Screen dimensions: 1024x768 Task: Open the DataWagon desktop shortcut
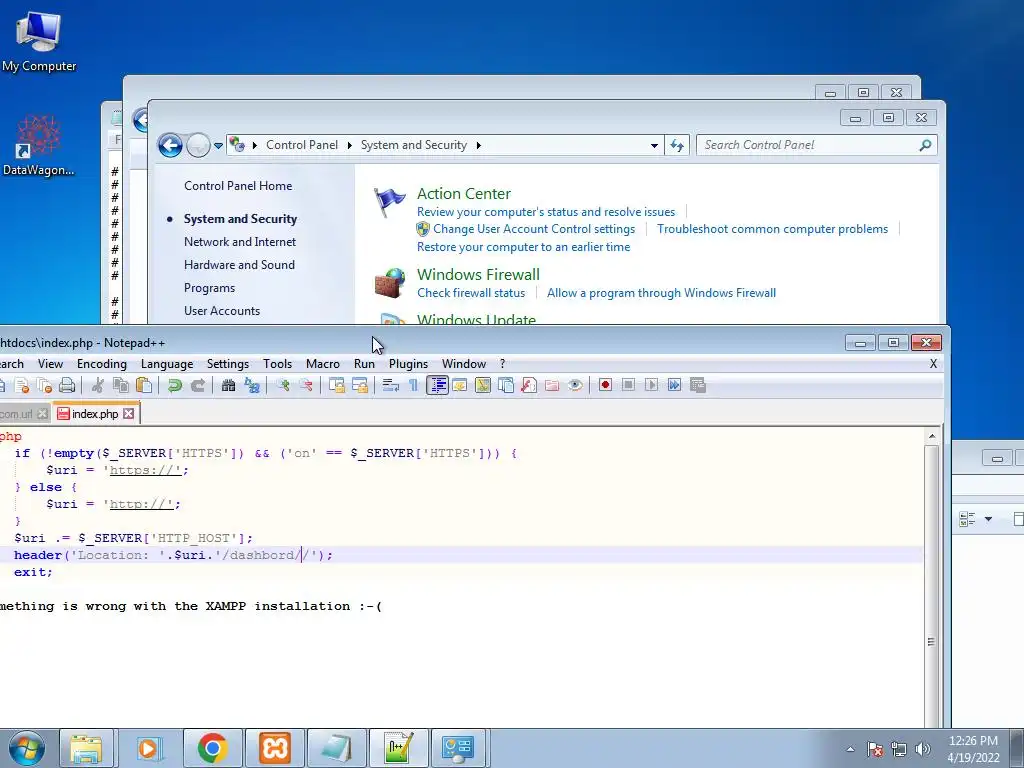(39, 145)
